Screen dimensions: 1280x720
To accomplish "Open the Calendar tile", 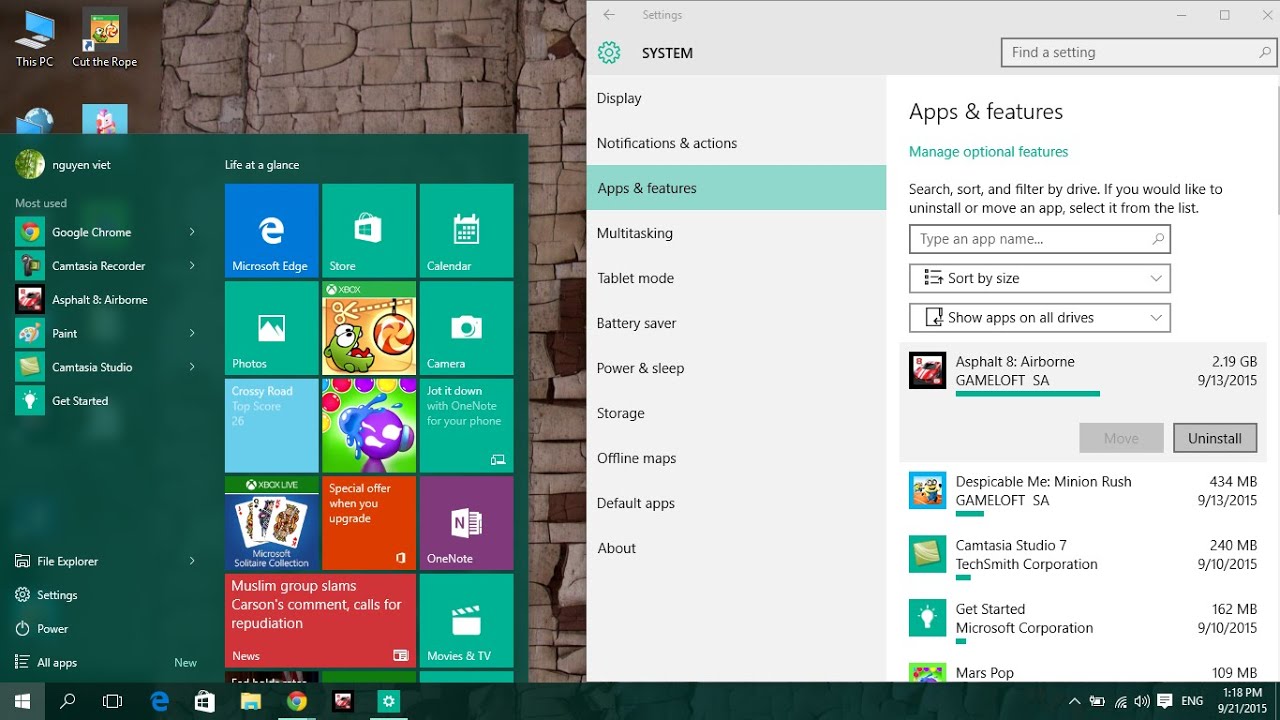I will pos(466,231).
